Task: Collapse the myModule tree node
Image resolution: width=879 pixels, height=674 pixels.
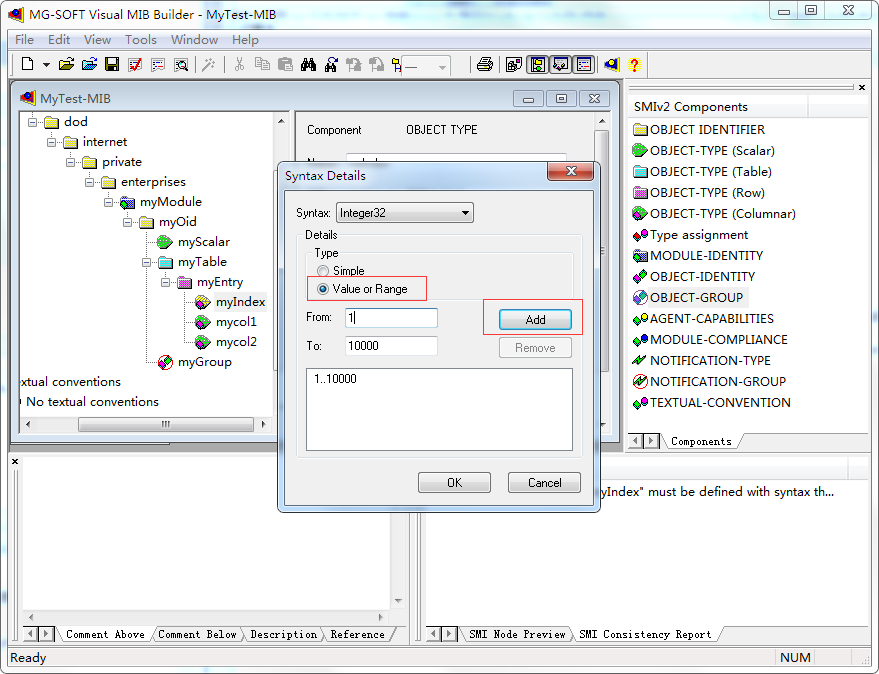Action: (x=109, y=202)
